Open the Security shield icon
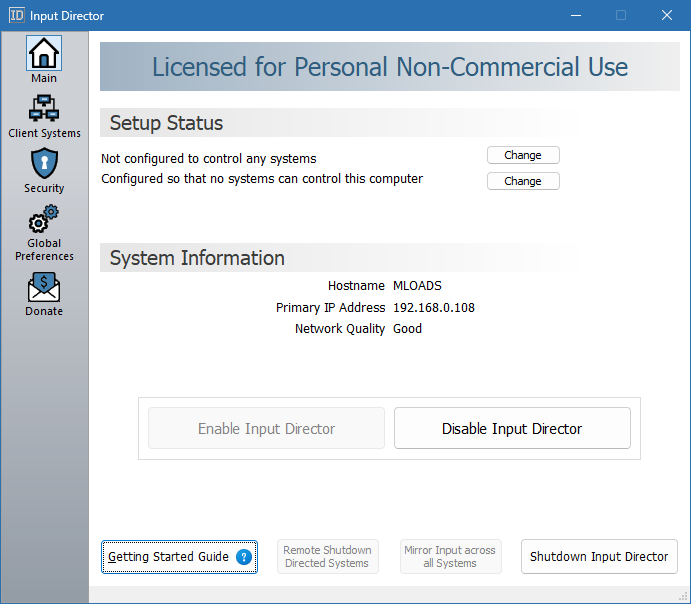The image size is (691, 604). (44, 163)
